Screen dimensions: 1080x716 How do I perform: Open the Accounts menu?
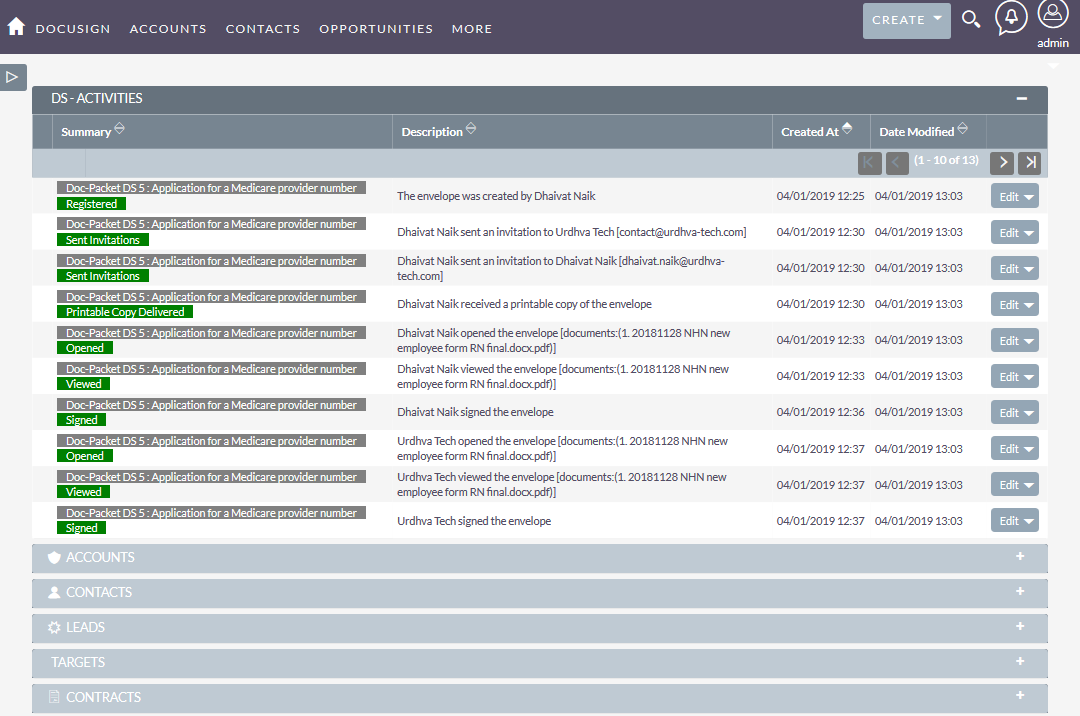[168, 29]
